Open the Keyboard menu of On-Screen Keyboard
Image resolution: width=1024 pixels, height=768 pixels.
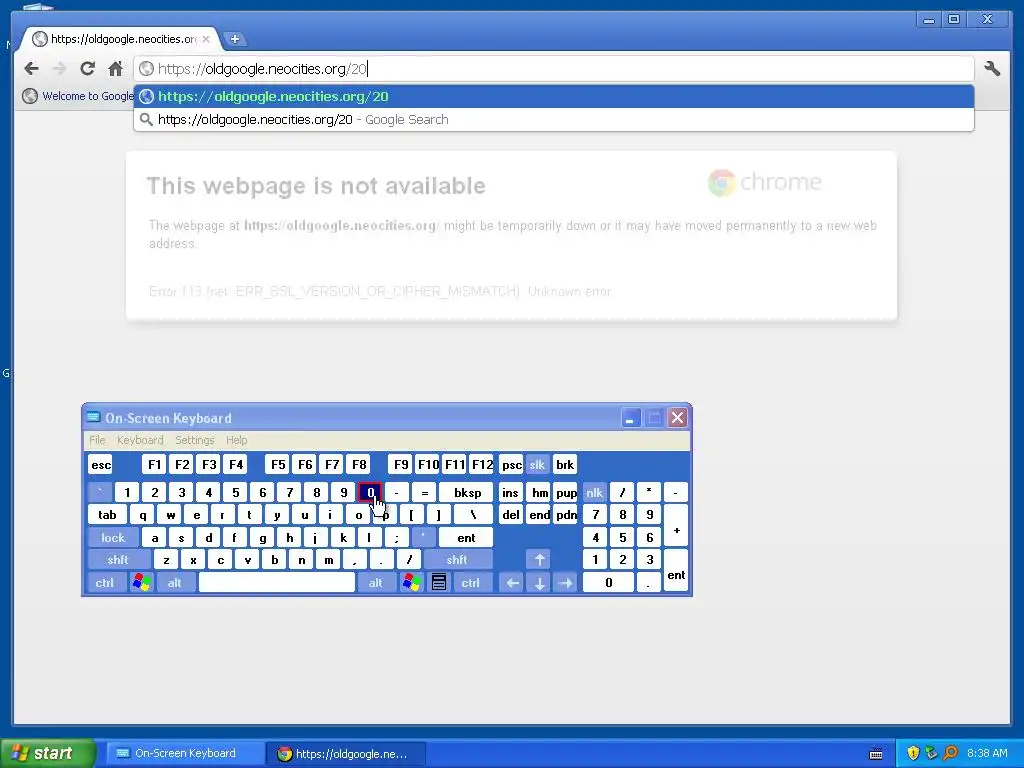(x=140, y=440)
